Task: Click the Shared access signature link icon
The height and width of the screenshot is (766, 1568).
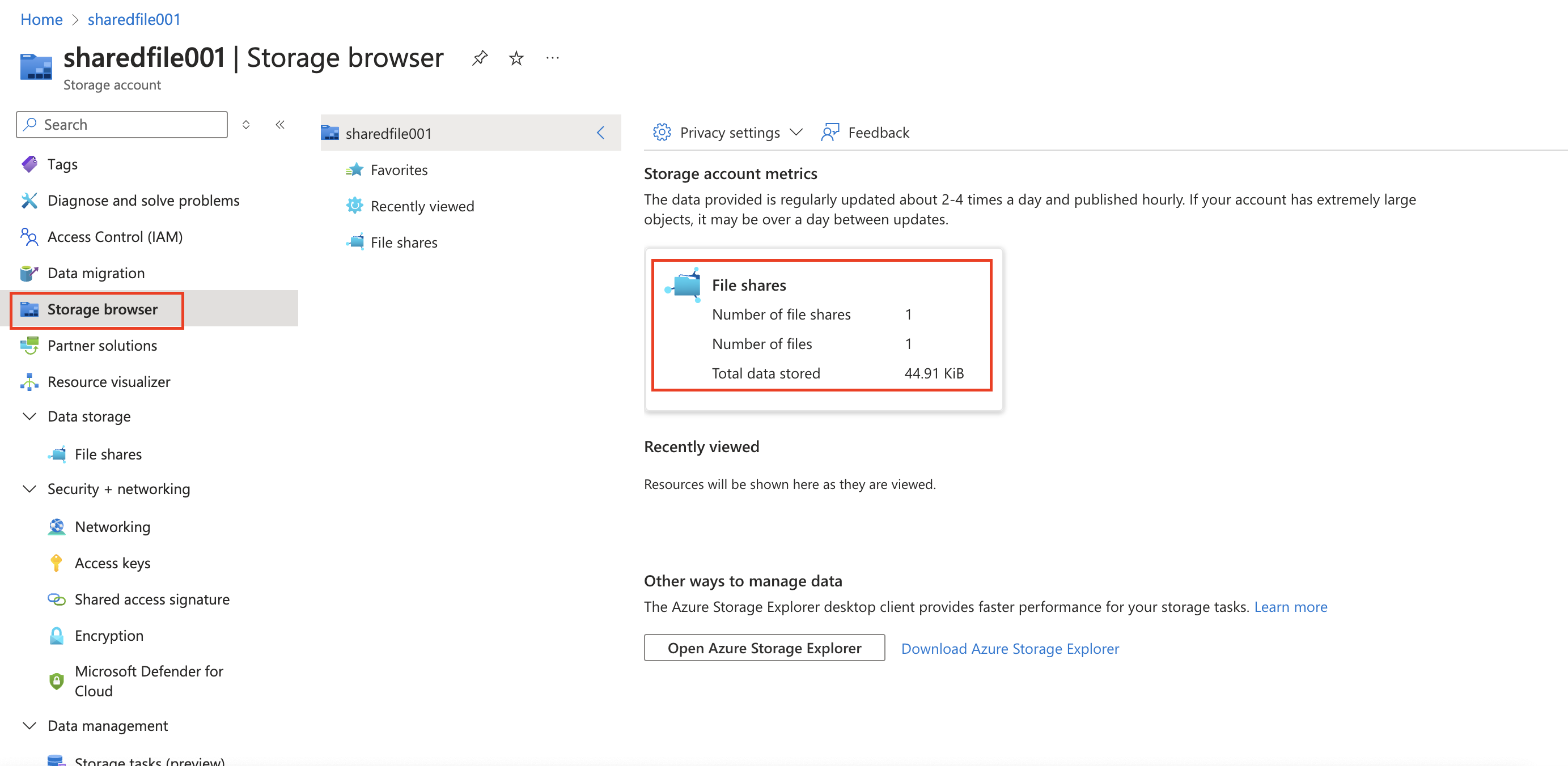Action: click(x=57, y=599)
